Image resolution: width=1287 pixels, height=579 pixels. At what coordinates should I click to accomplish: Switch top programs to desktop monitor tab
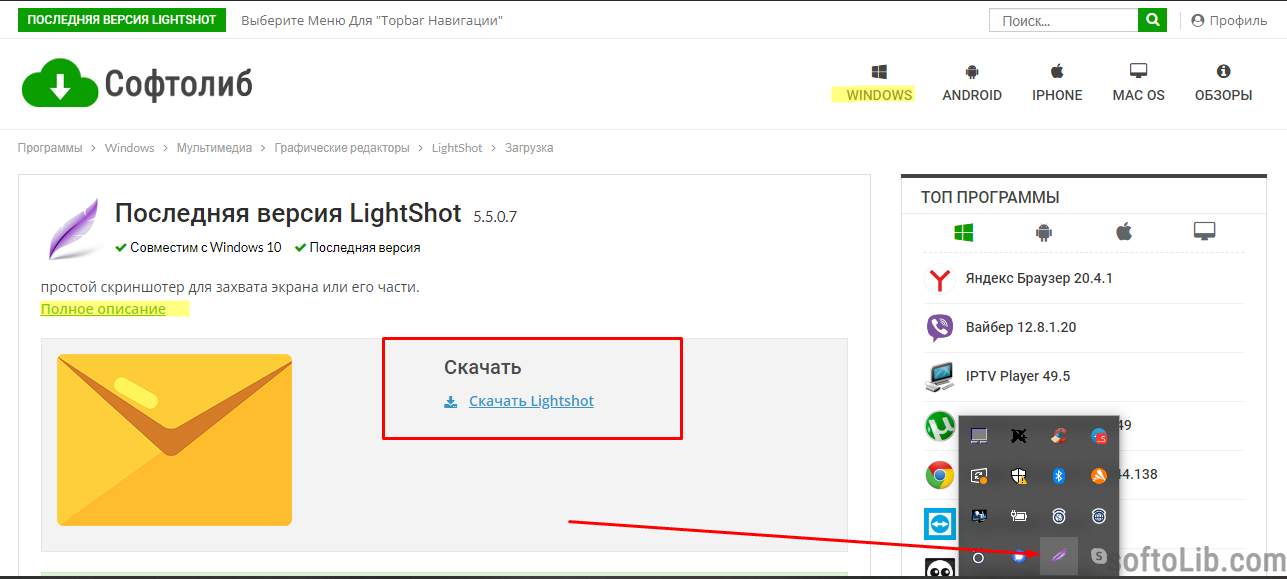coord(1204,232)
